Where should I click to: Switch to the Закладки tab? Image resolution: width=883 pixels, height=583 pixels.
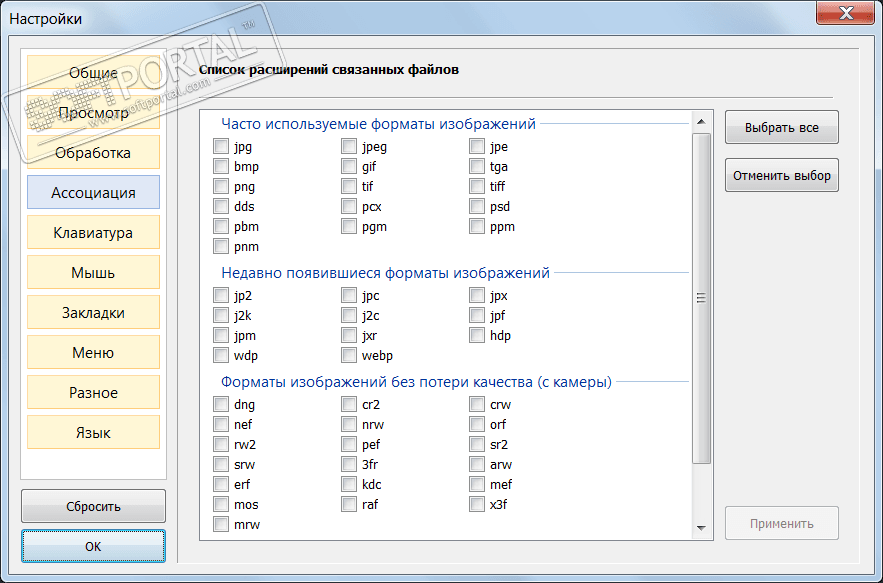pyautogui.click(x=93, y=313)
